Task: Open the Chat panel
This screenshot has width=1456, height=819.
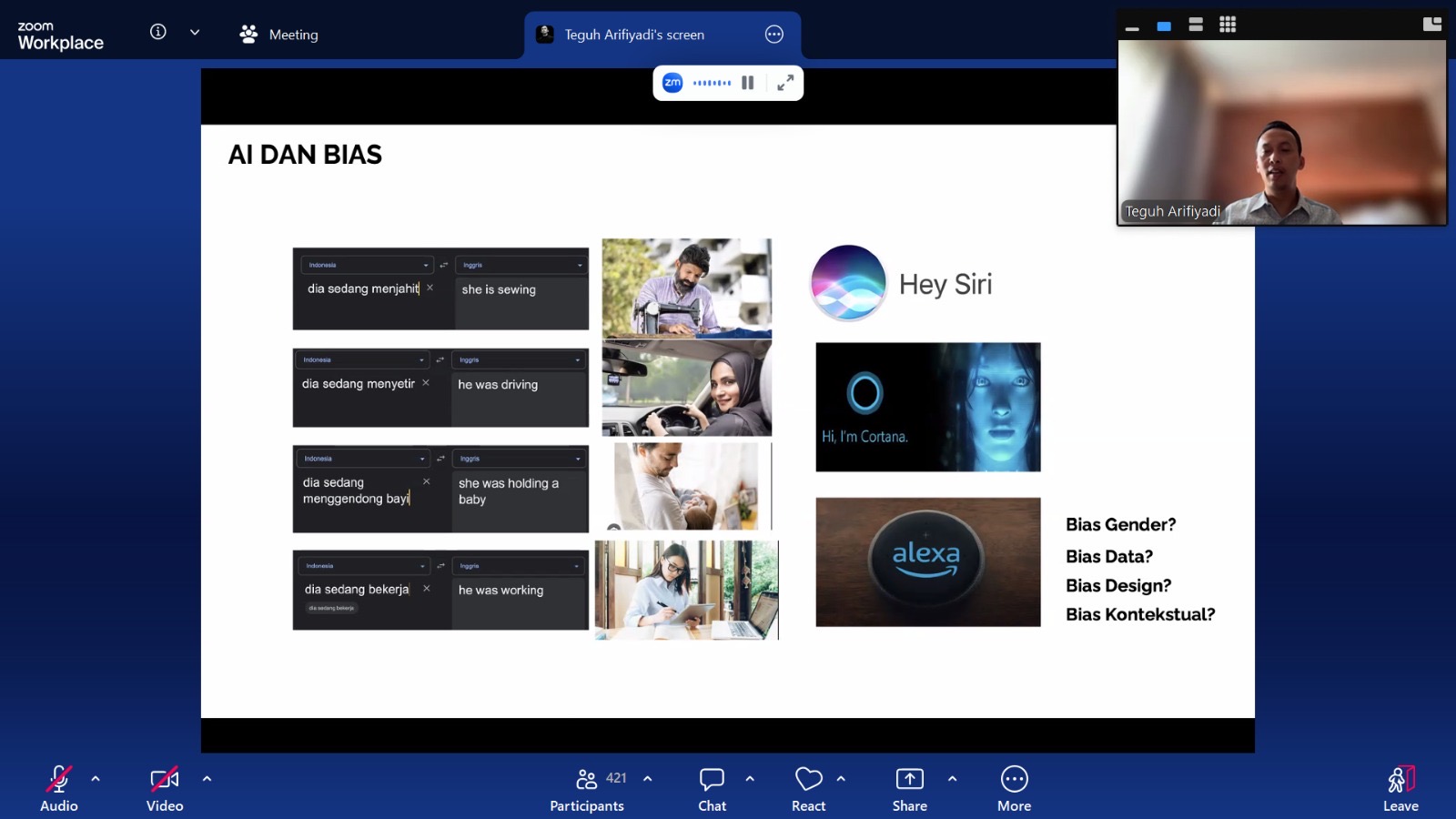Action: pos(712,788)
